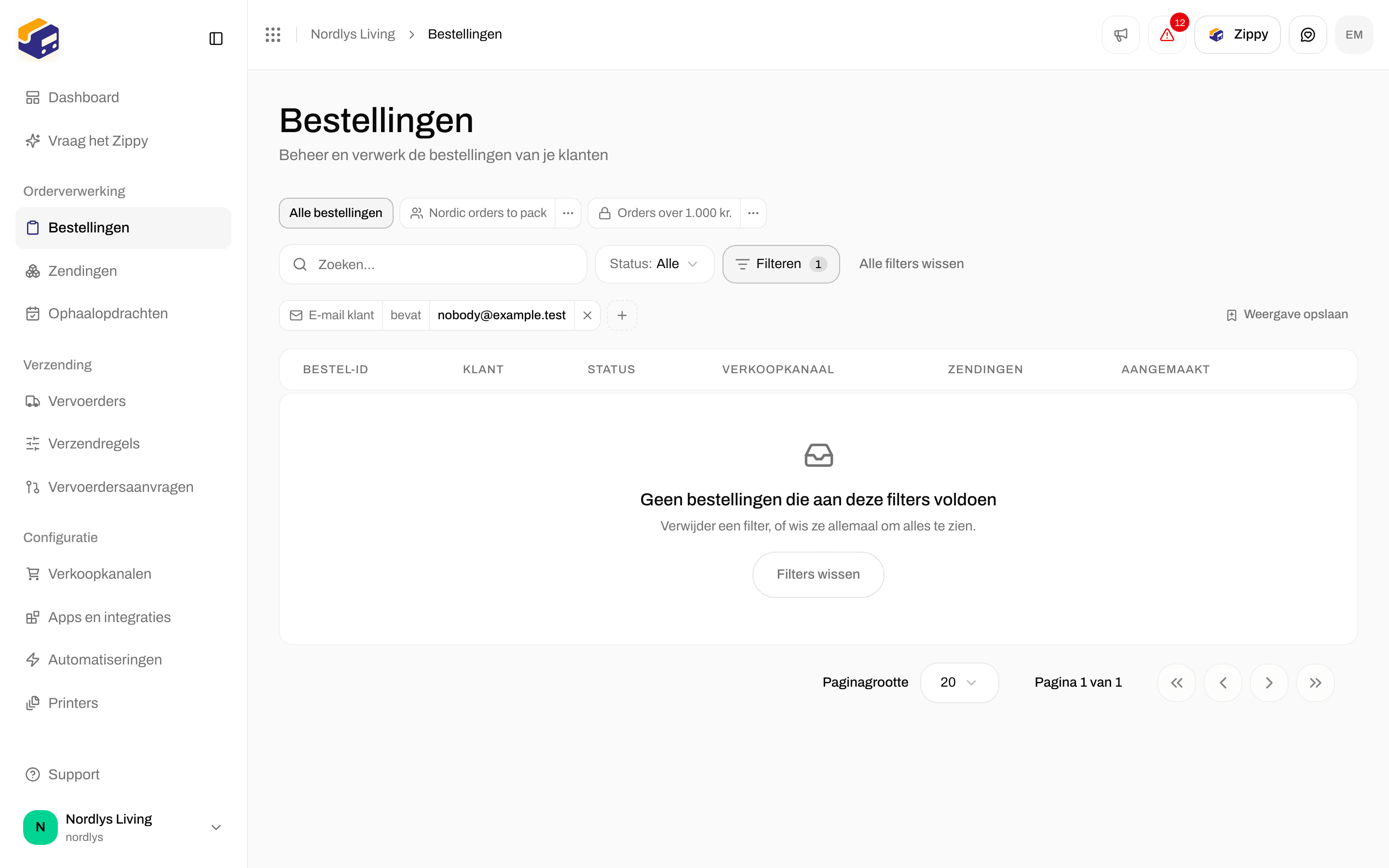Screen dimensions: 1389x868
Task: Sort by the BESTEL-ID column header
Action: click(335, 370)
